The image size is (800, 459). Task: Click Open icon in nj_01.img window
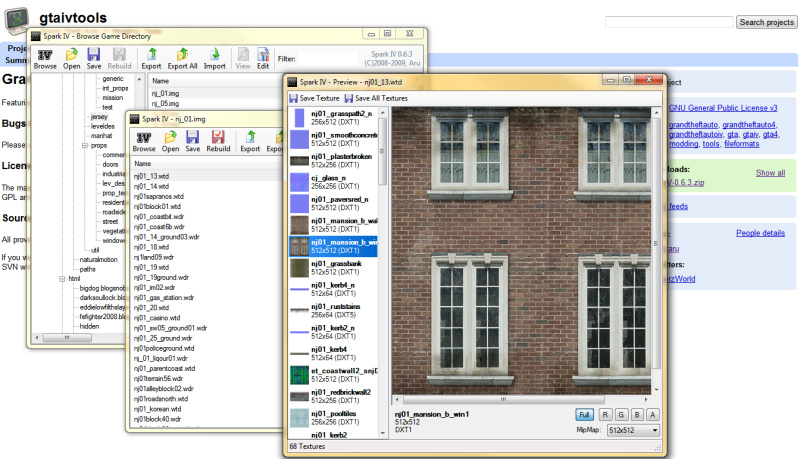[x=170, y=142]
